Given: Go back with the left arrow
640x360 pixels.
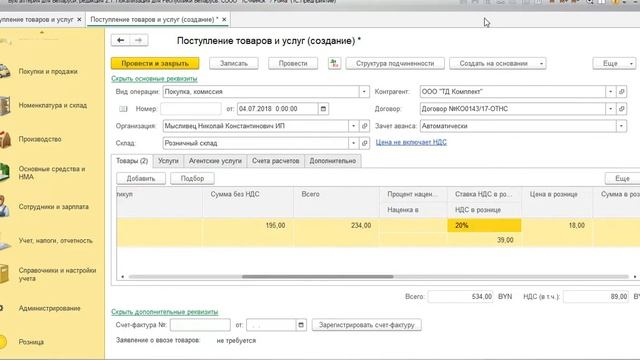Looking at the screenshot, I should [x=120, y=40].
